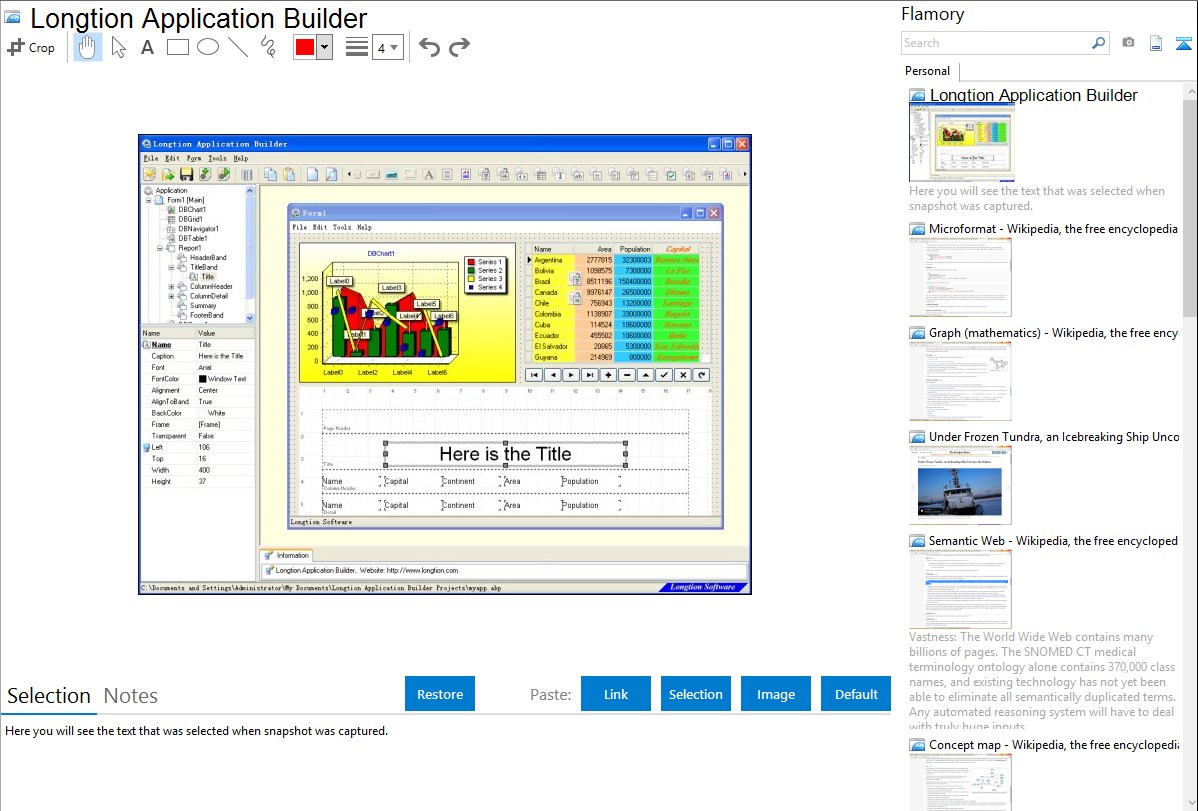This screenshot has width=1198, height=811.
Task: Click the Microformat - Wikipedia title link
Action: (x=1053, y=229)
